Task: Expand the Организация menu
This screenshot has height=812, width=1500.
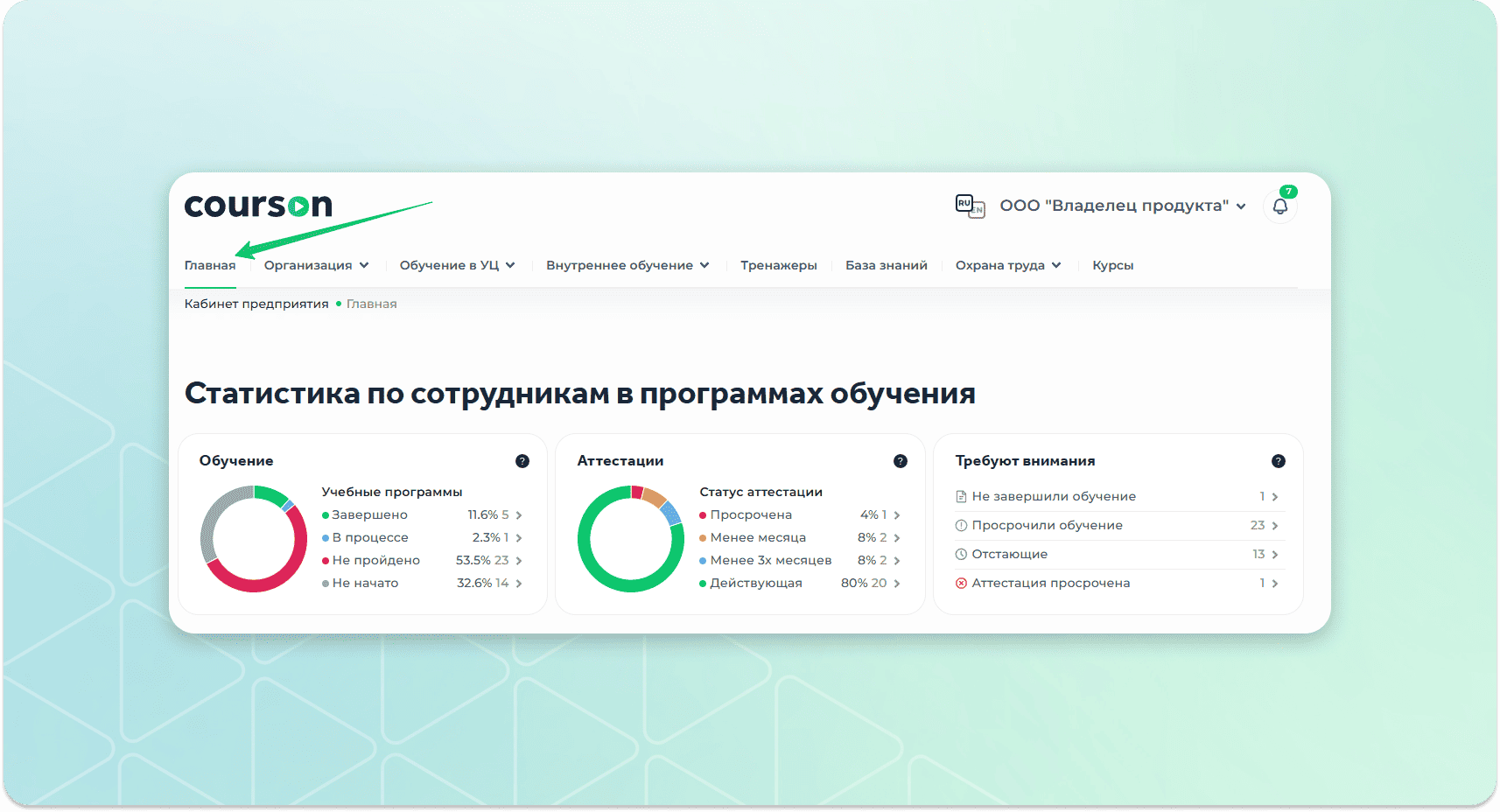Action: click(x=316, y=265)
